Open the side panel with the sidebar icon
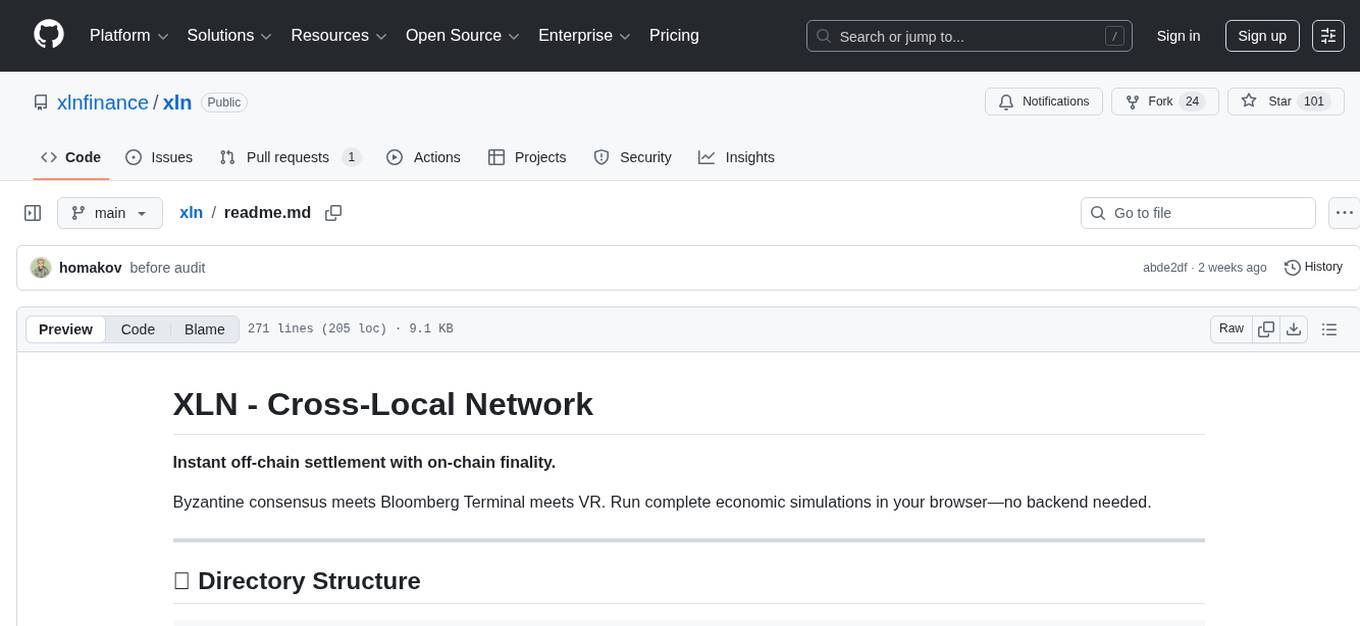Screen dimensions: 1360x626 point(32,212)
